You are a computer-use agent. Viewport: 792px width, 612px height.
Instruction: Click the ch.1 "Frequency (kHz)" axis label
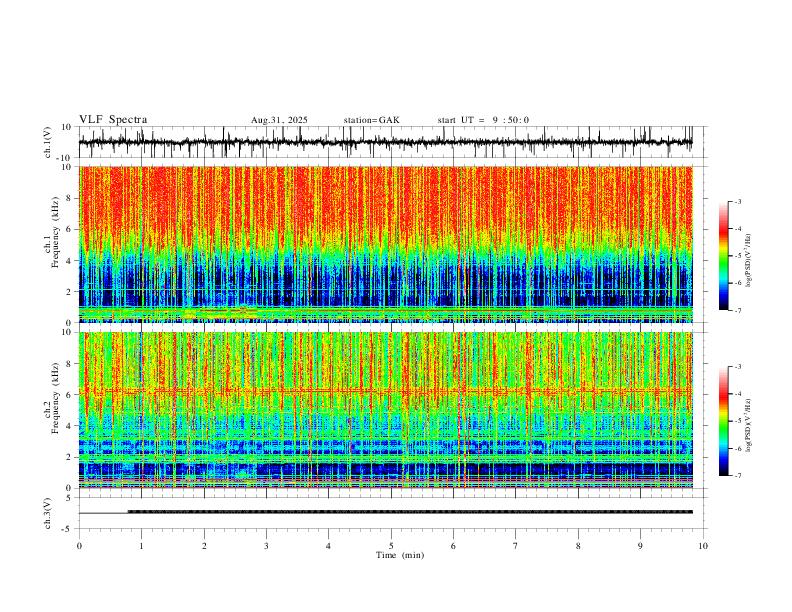pos(56,232)
